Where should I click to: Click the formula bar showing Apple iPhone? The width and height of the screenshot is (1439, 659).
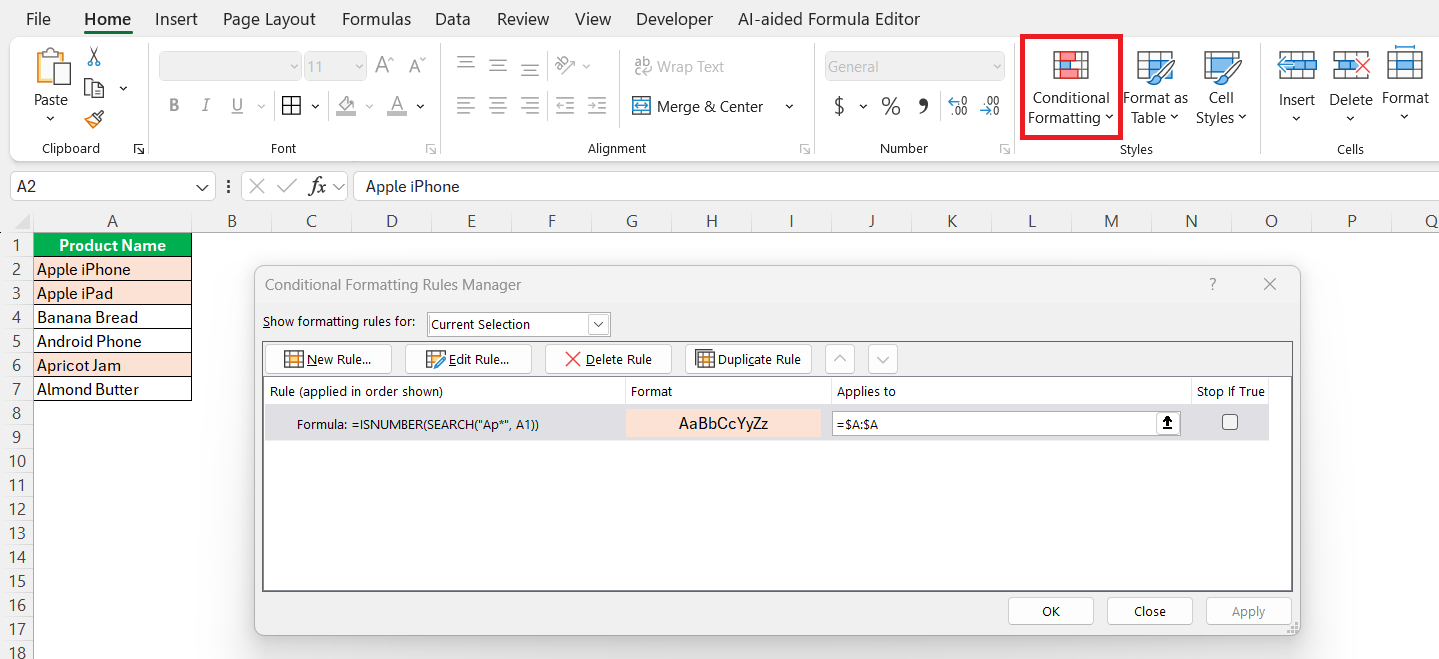click(896, 186)
